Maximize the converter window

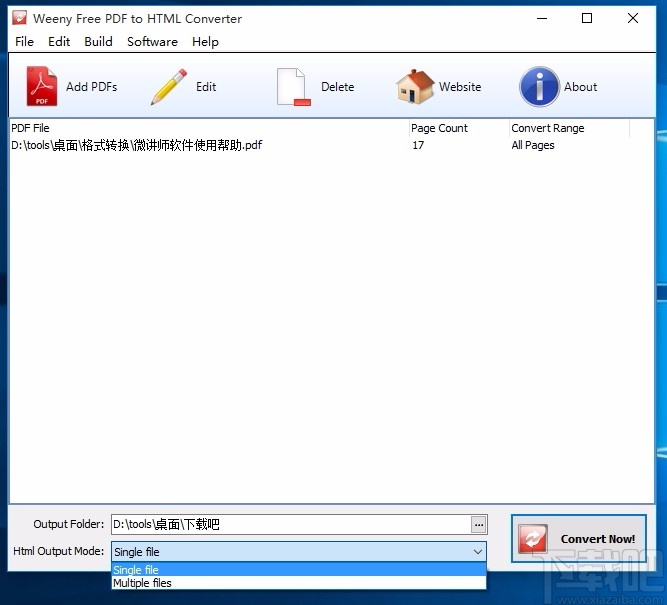pyautogui.click(x=587, y=18)
